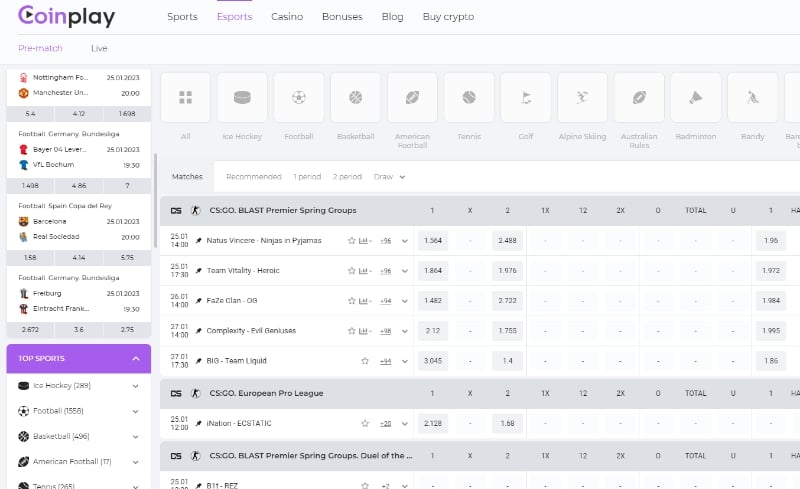Open +96 more markets for Natus Vincere
This screenshot has height=489, width=800.
(386, 241)
